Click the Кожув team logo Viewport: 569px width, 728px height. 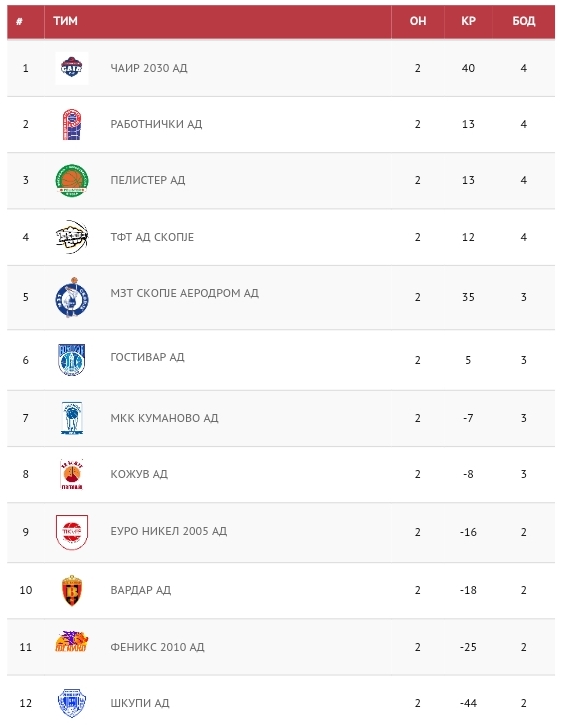click(71, 474)
